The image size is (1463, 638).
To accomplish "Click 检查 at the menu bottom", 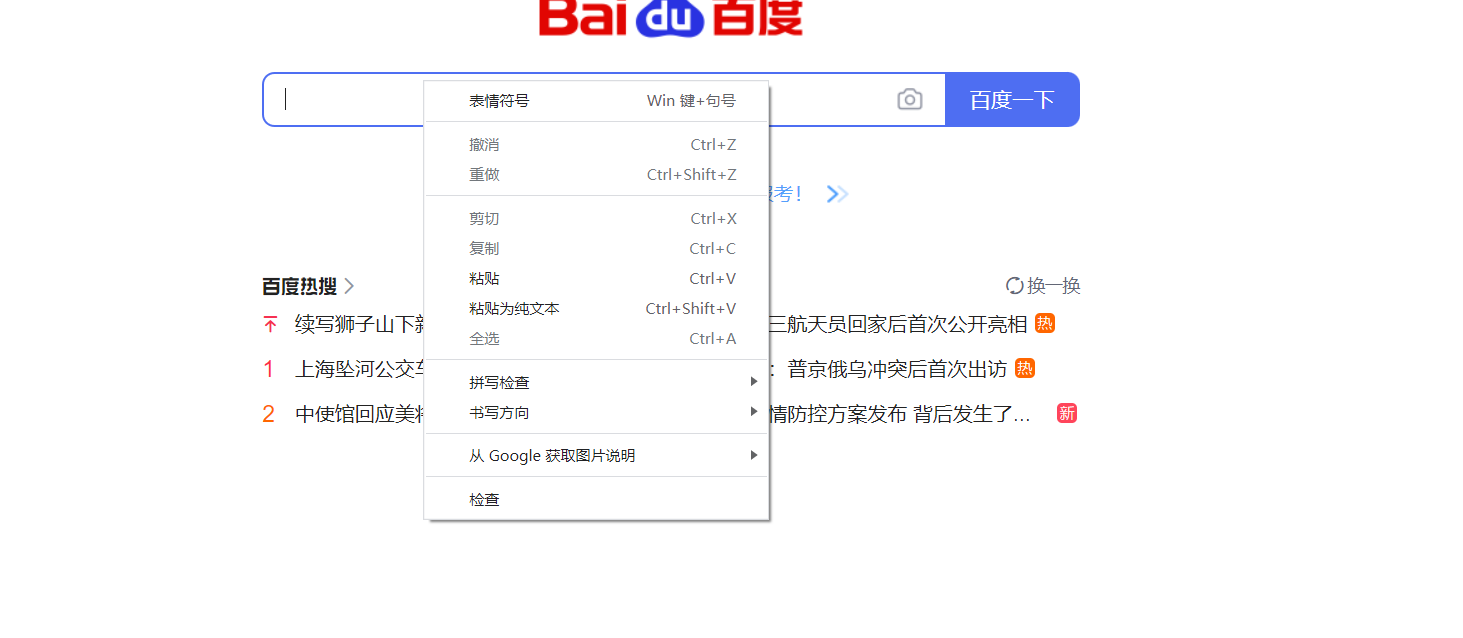I will [597, 499].
